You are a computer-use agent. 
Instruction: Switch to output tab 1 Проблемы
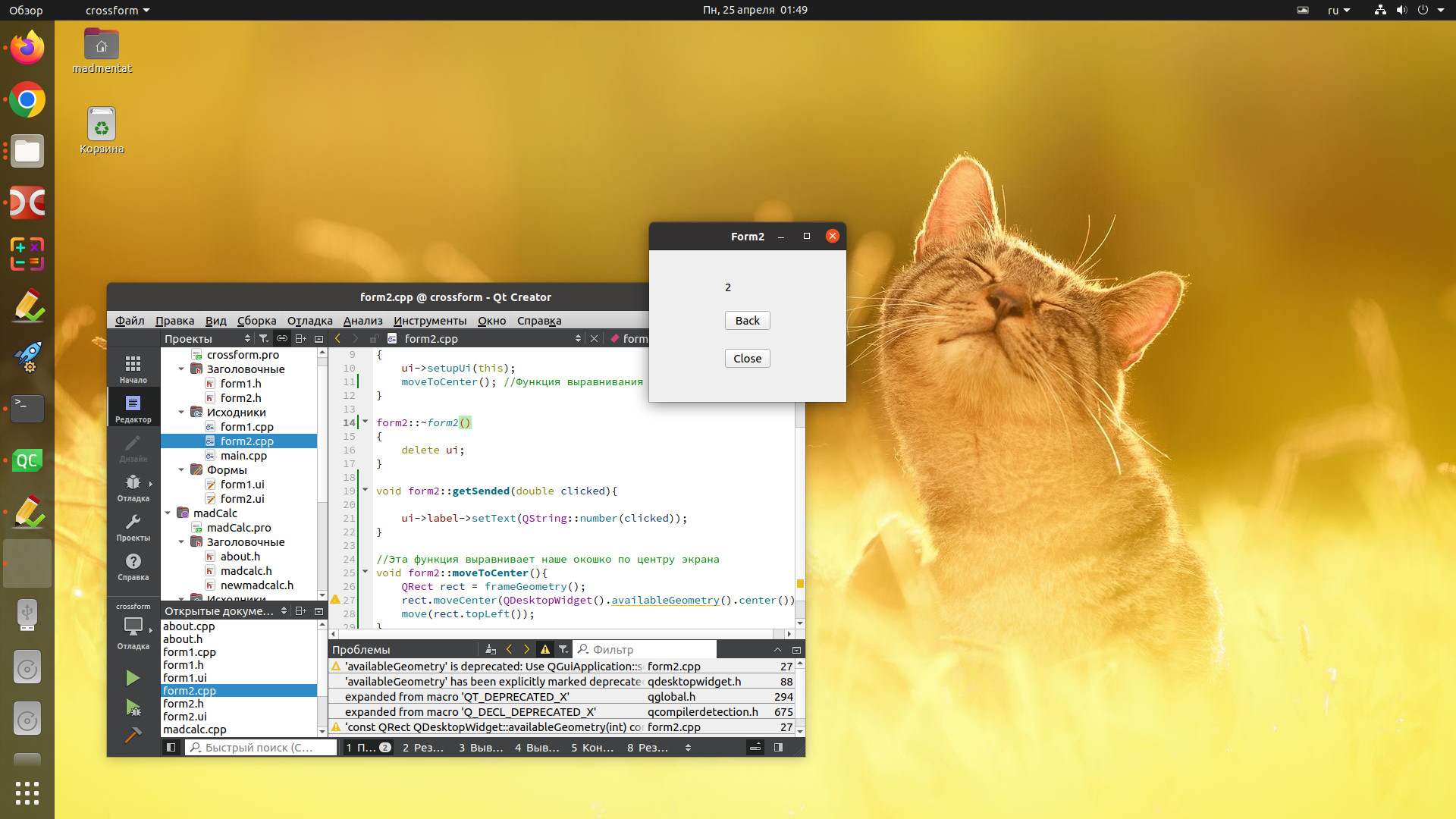click(368, 748)
